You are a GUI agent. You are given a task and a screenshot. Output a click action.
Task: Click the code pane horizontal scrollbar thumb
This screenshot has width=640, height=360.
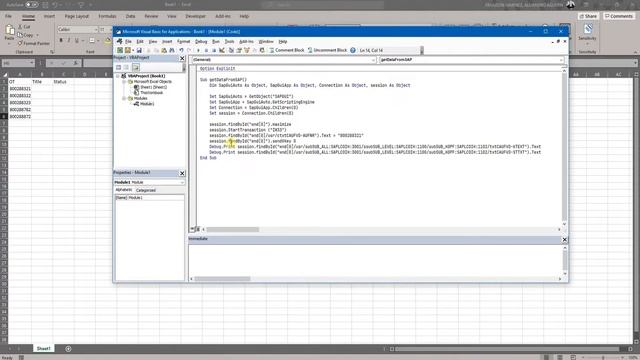coord(233,229)
